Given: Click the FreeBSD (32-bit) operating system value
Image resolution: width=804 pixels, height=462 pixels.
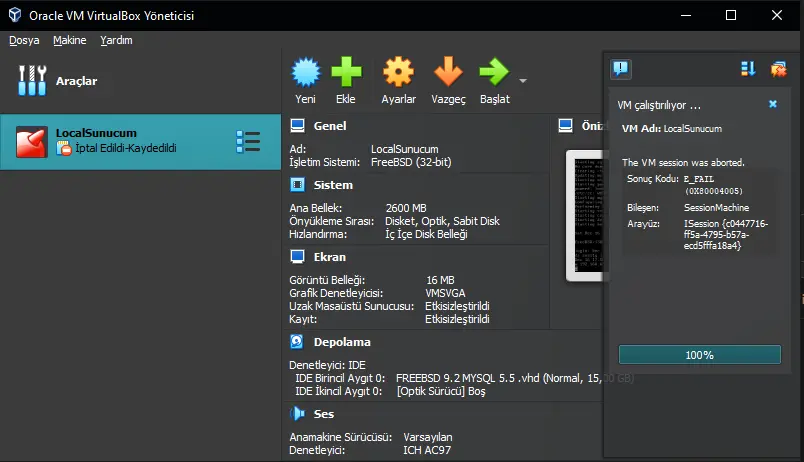Looking at the screenshot, I should click(x=411, y=162).
